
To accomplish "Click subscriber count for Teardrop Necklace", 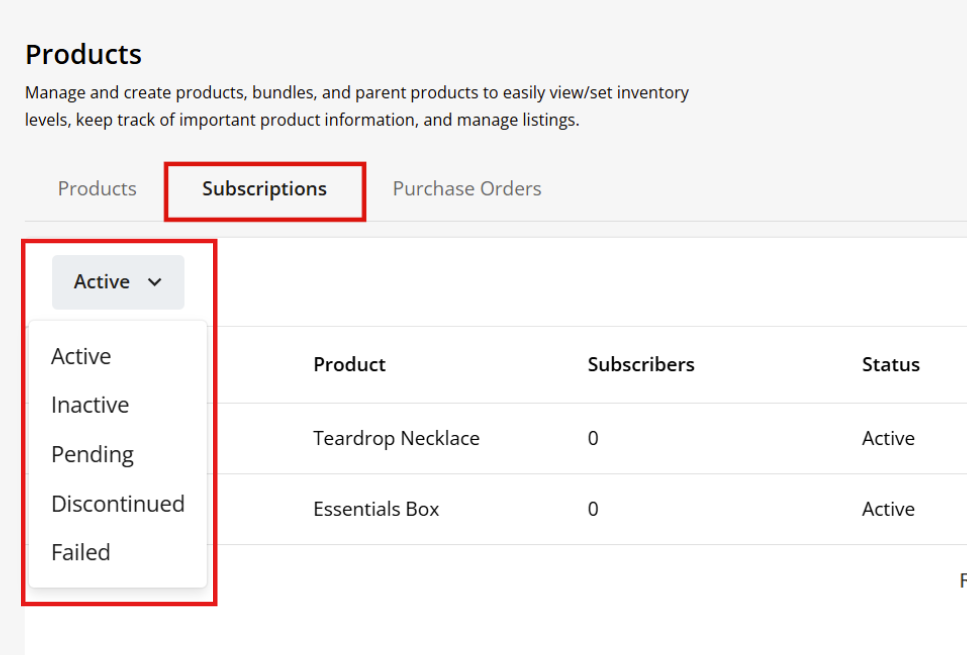I will point(593,438).
